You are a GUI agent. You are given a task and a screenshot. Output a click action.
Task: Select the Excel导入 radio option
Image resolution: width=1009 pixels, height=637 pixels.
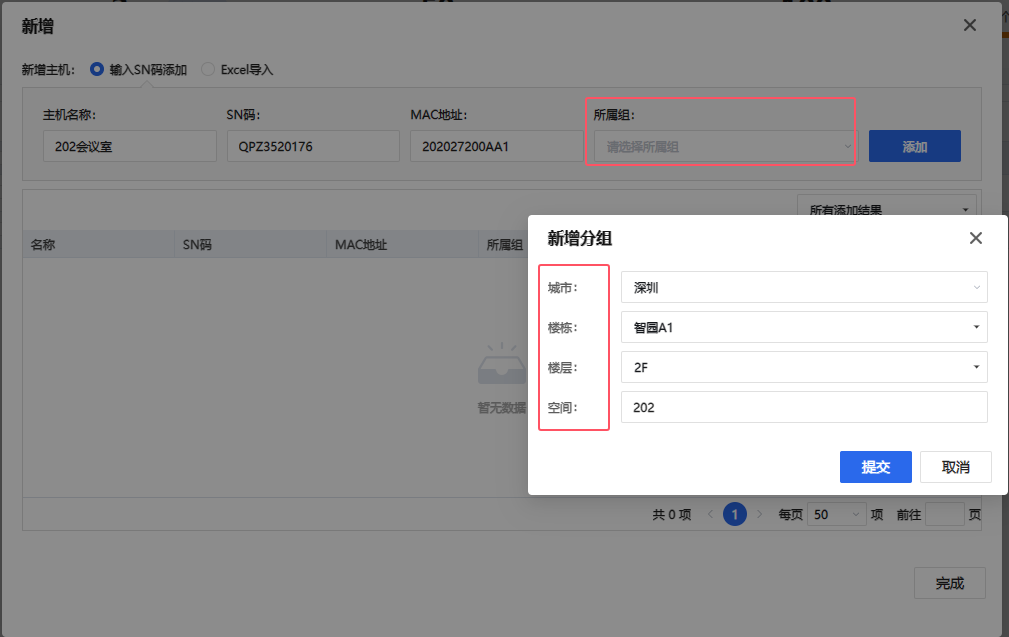click(x=208, y=70)
